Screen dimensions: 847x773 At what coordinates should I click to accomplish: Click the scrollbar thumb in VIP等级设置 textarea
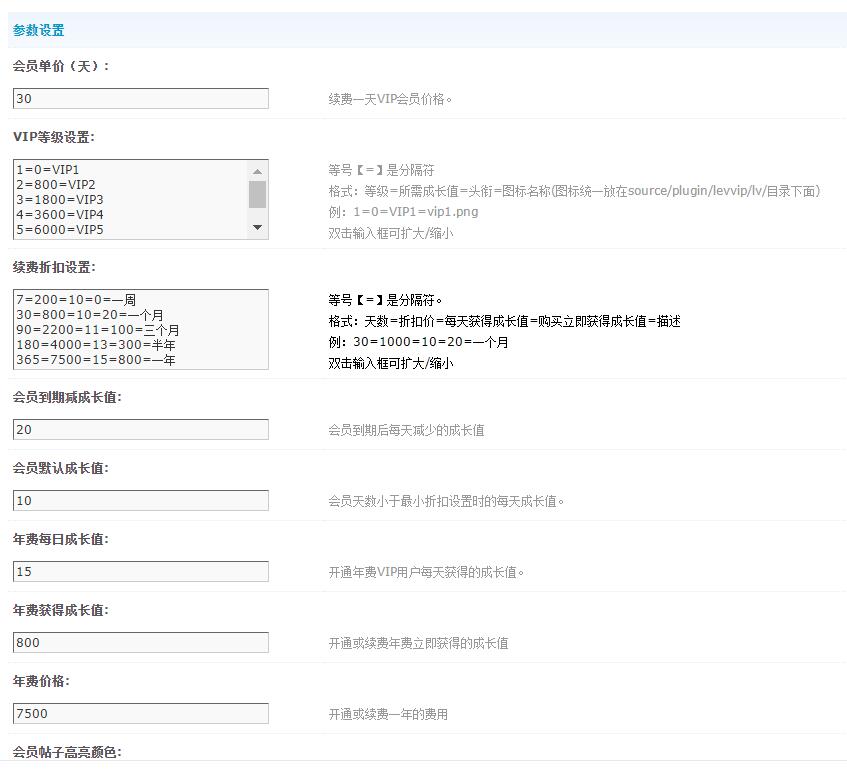pyautogui.click(x=258, y=194)
